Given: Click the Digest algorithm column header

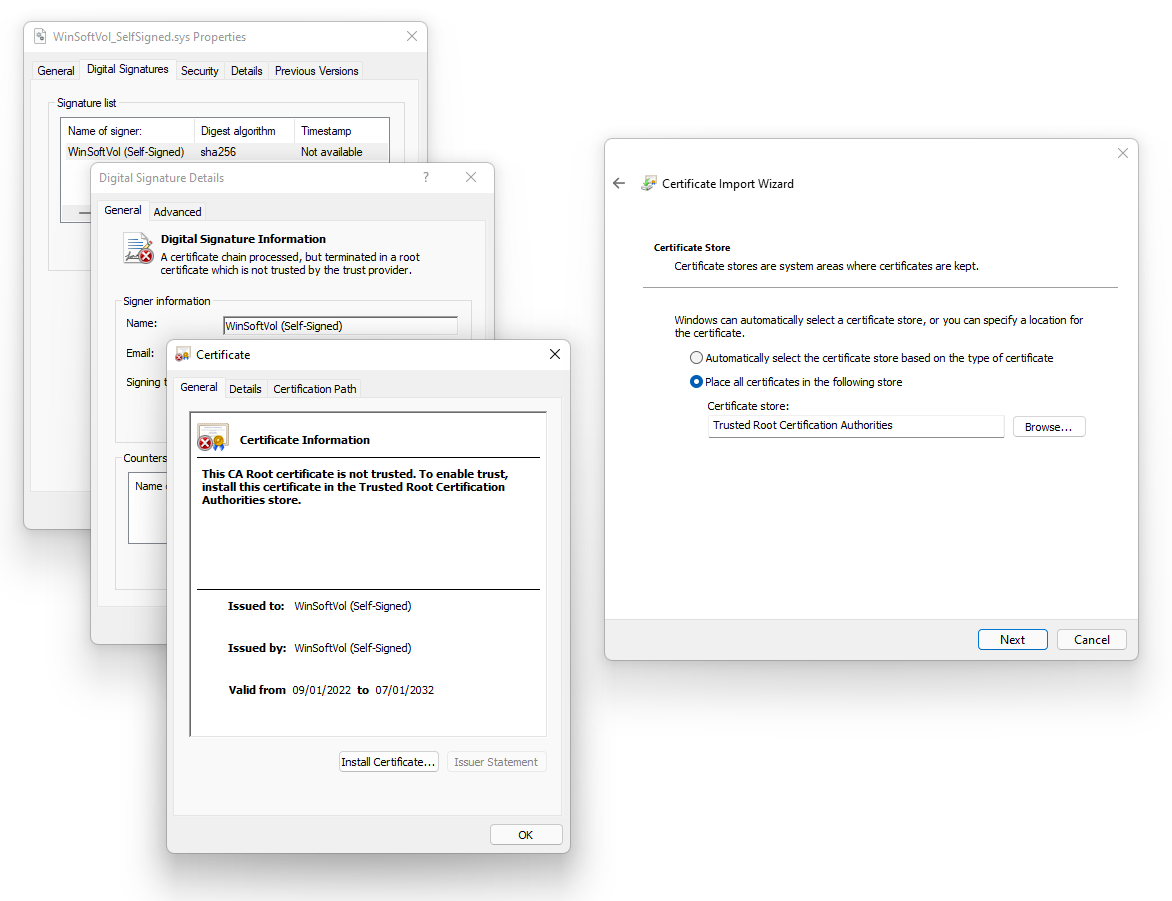Looking at the screenshot, I should 244,131.
